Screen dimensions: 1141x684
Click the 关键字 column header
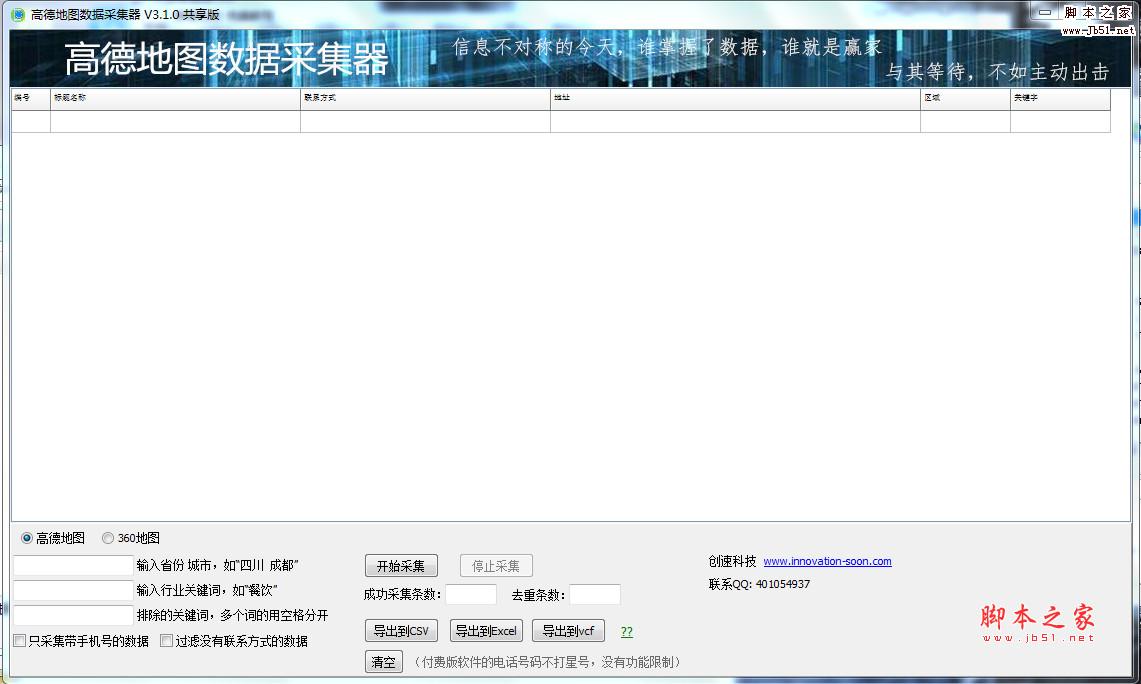coord(1060,98)
